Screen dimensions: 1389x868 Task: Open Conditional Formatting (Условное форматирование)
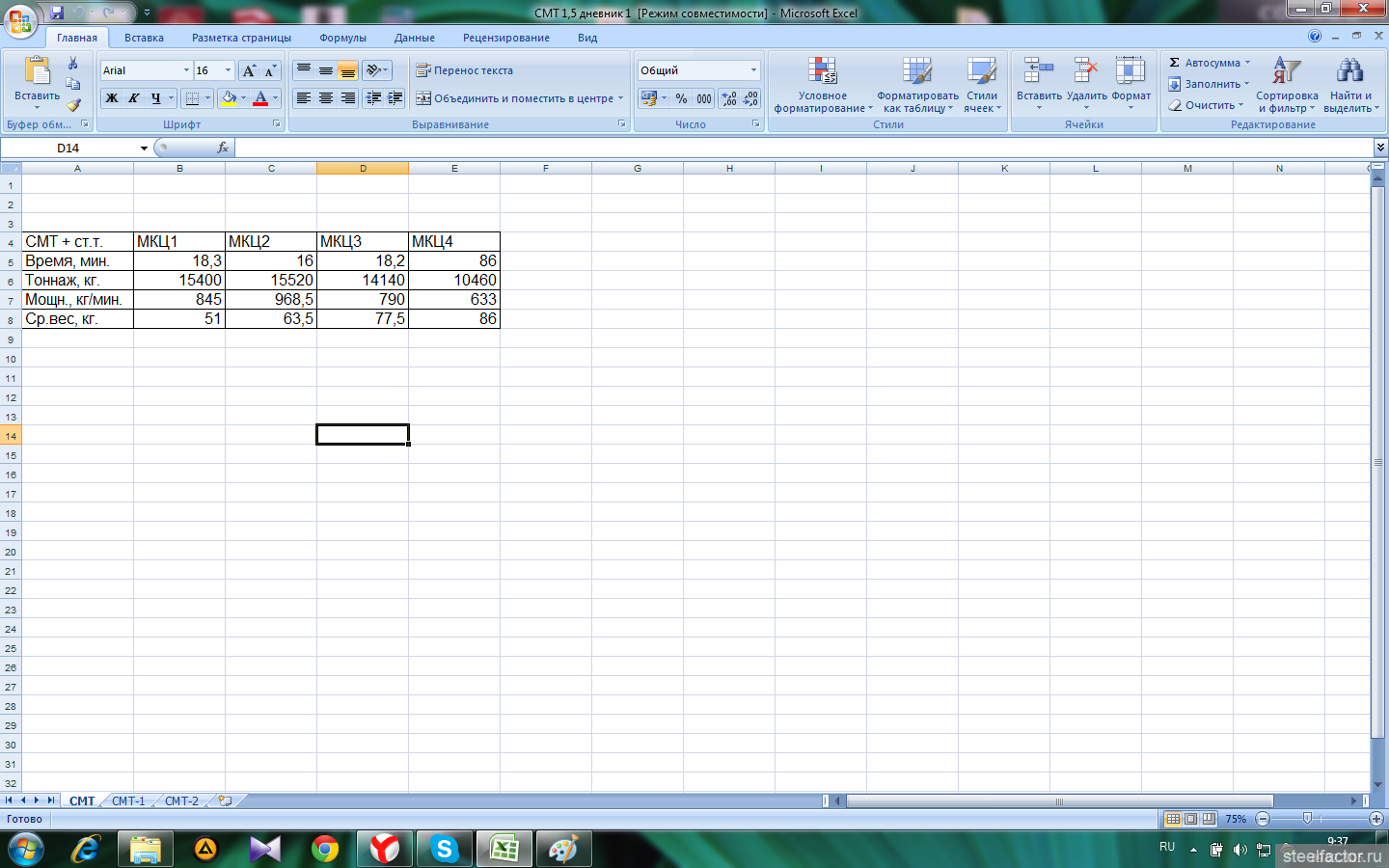(x=822, y=85)
